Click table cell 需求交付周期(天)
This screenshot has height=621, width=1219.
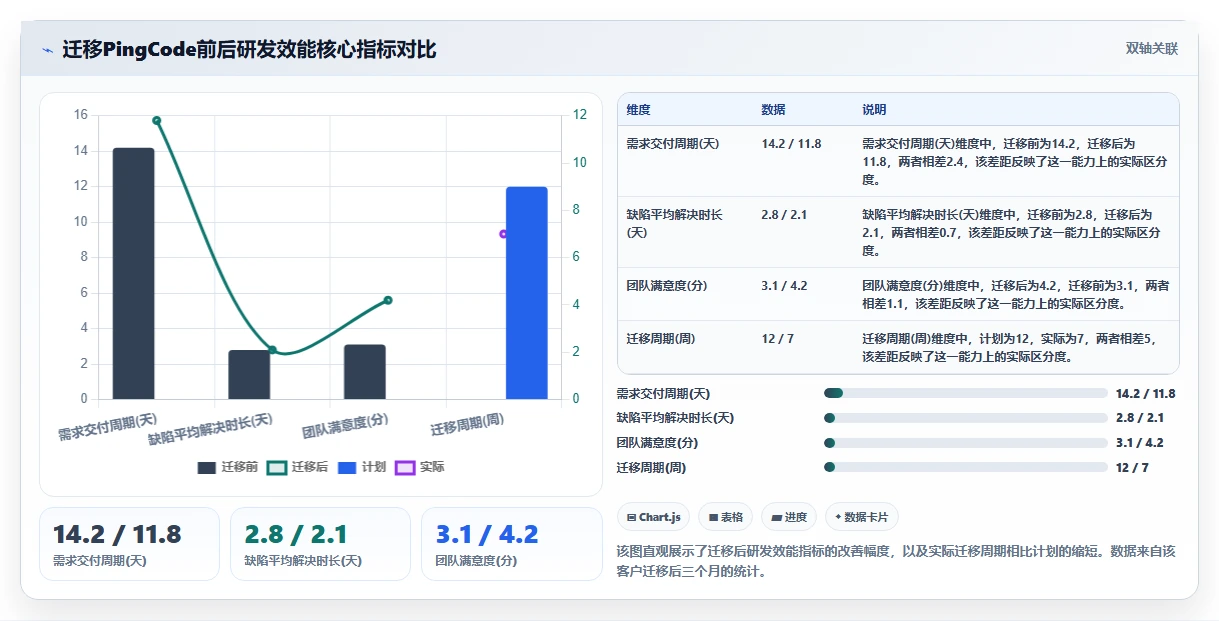click(673, 144)
